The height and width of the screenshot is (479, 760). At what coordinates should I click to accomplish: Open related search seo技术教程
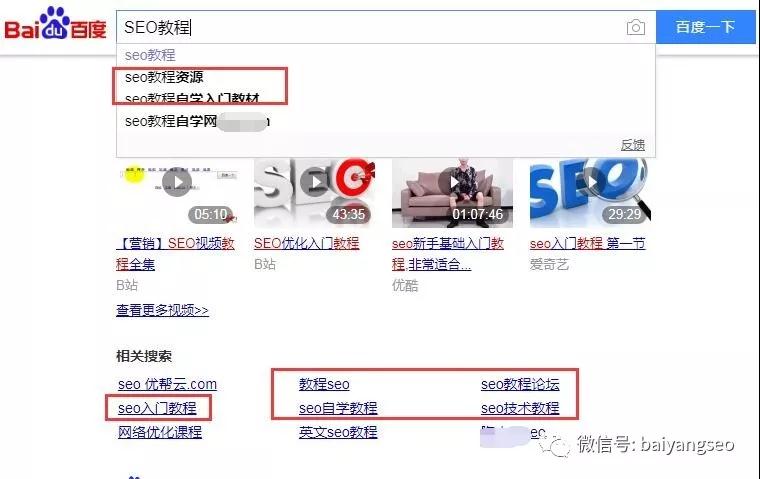[520, 408]
